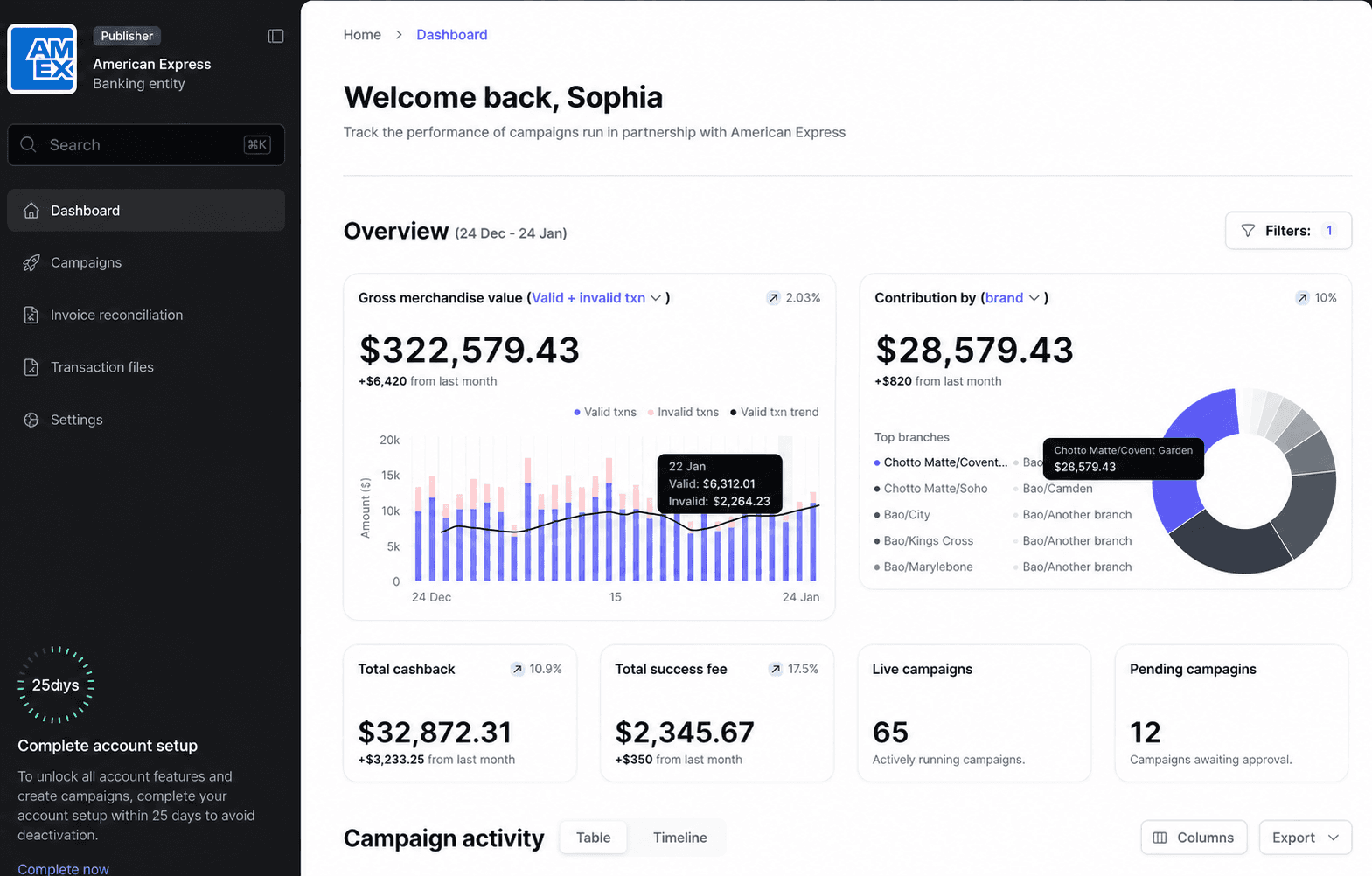Screen dimensions: 1372x876
Task: Open the Export dropdown
Action: 1306,838
